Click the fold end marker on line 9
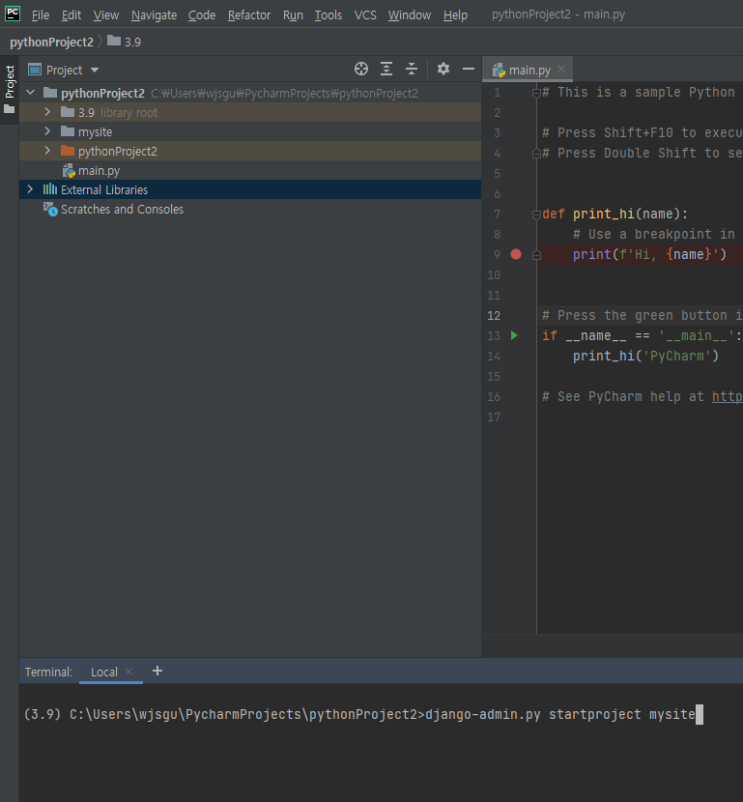743x802 pixels. coord(536,255)
